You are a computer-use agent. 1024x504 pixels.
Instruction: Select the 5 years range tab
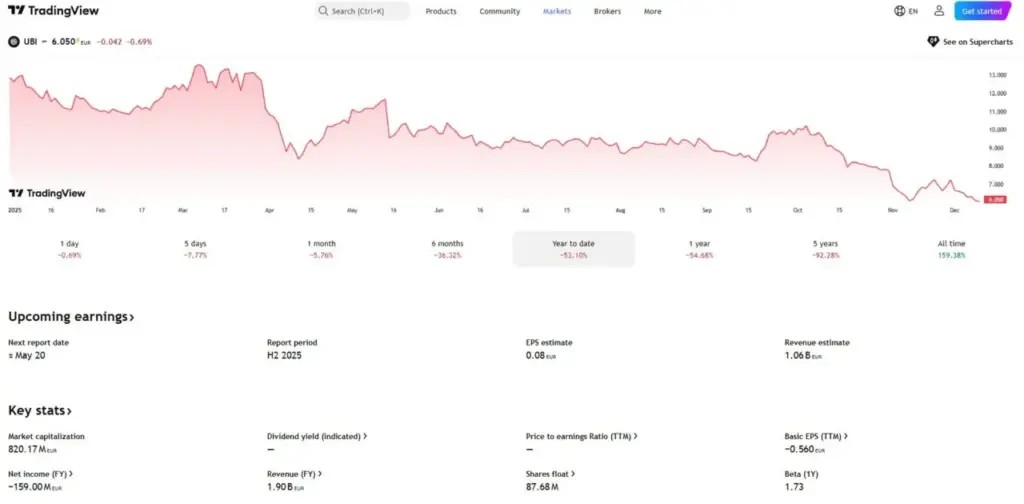point(825,249)
